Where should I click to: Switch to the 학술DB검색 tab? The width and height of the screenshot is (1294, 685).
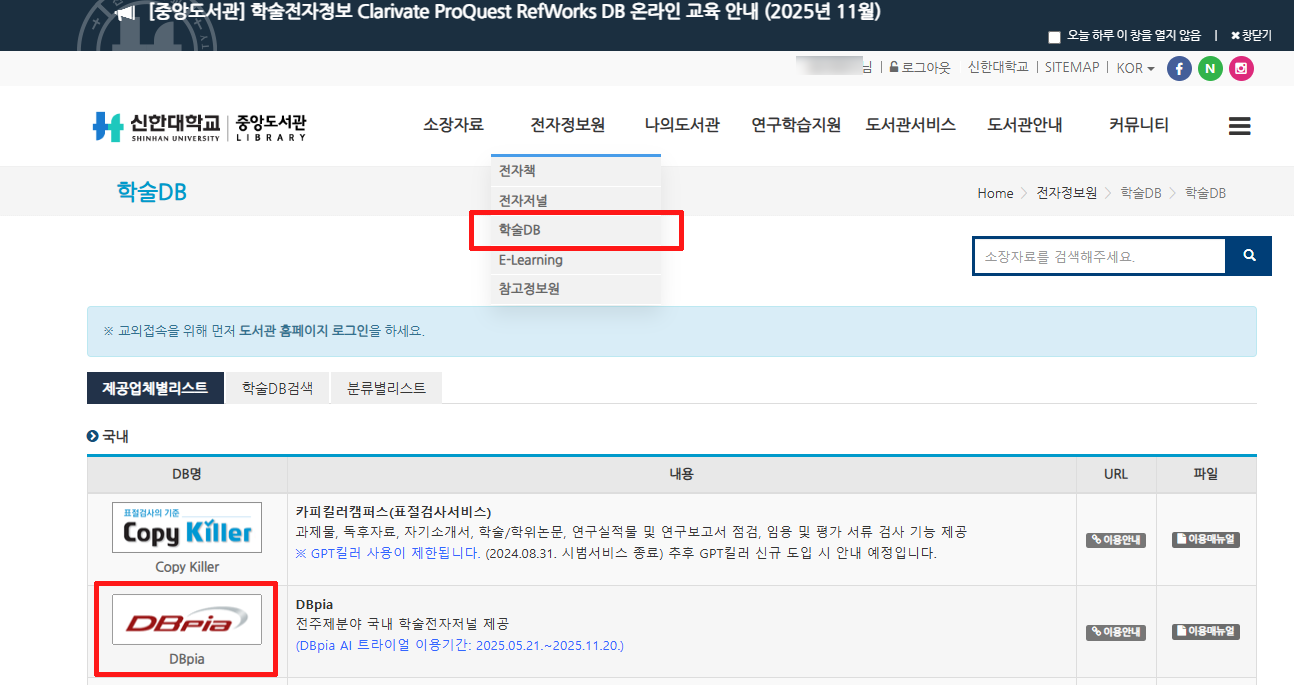277,388
